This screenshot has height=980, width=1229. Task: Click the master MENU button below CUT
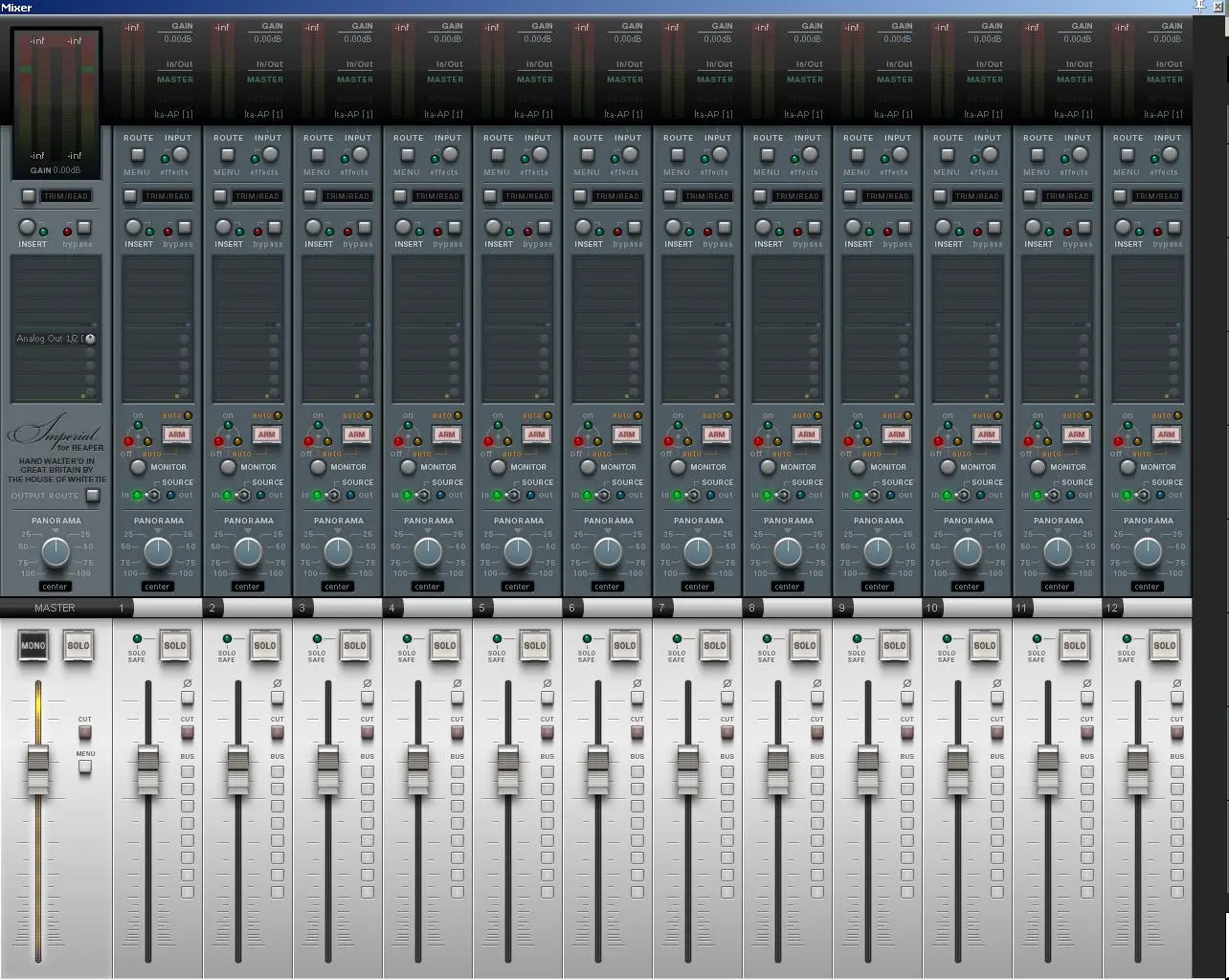[85, 767]
